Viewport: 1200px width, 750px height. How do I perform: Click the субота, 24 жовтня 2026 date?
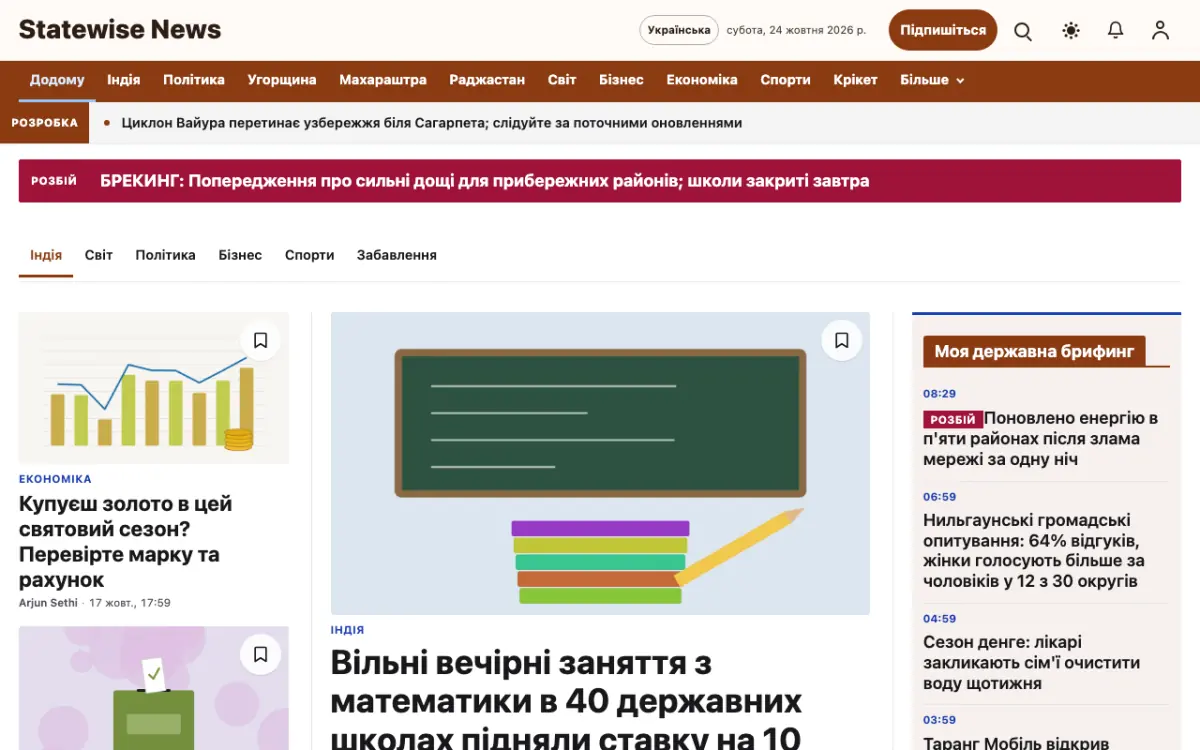pos(796,30)
